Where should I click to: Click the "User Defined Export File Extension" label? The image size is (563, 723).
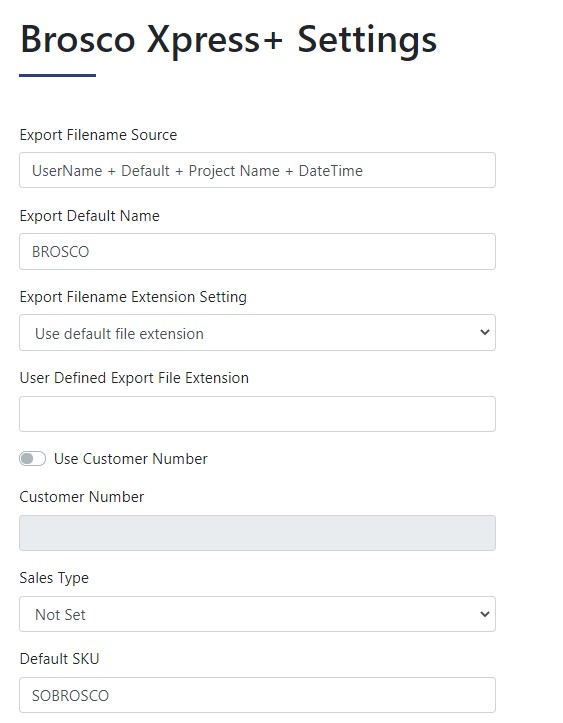point(134,378)
